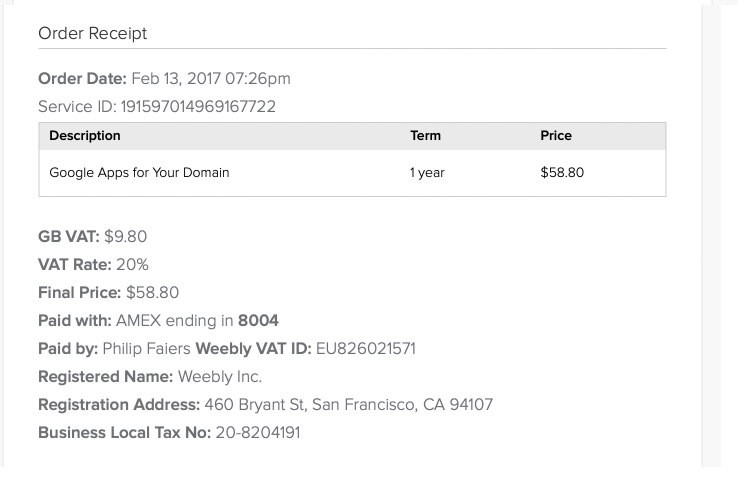Click the VAT Rate 20% value
The height and width of the screenshot is (484, 750).
coord(130,265)
